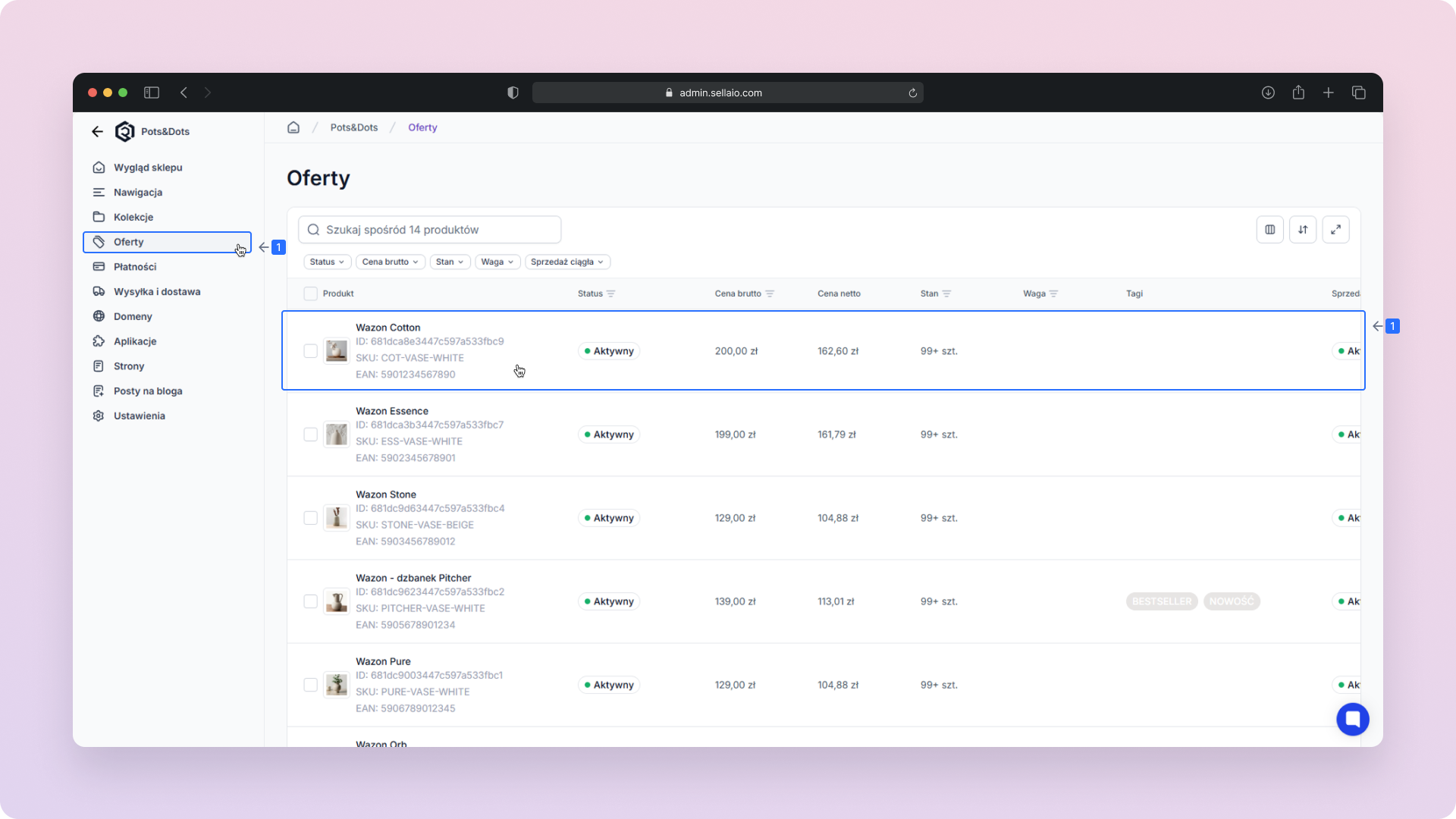Open Kolekcje in sidebar
This screenshot has height=819, width=1456.
[x=167, y=217]
